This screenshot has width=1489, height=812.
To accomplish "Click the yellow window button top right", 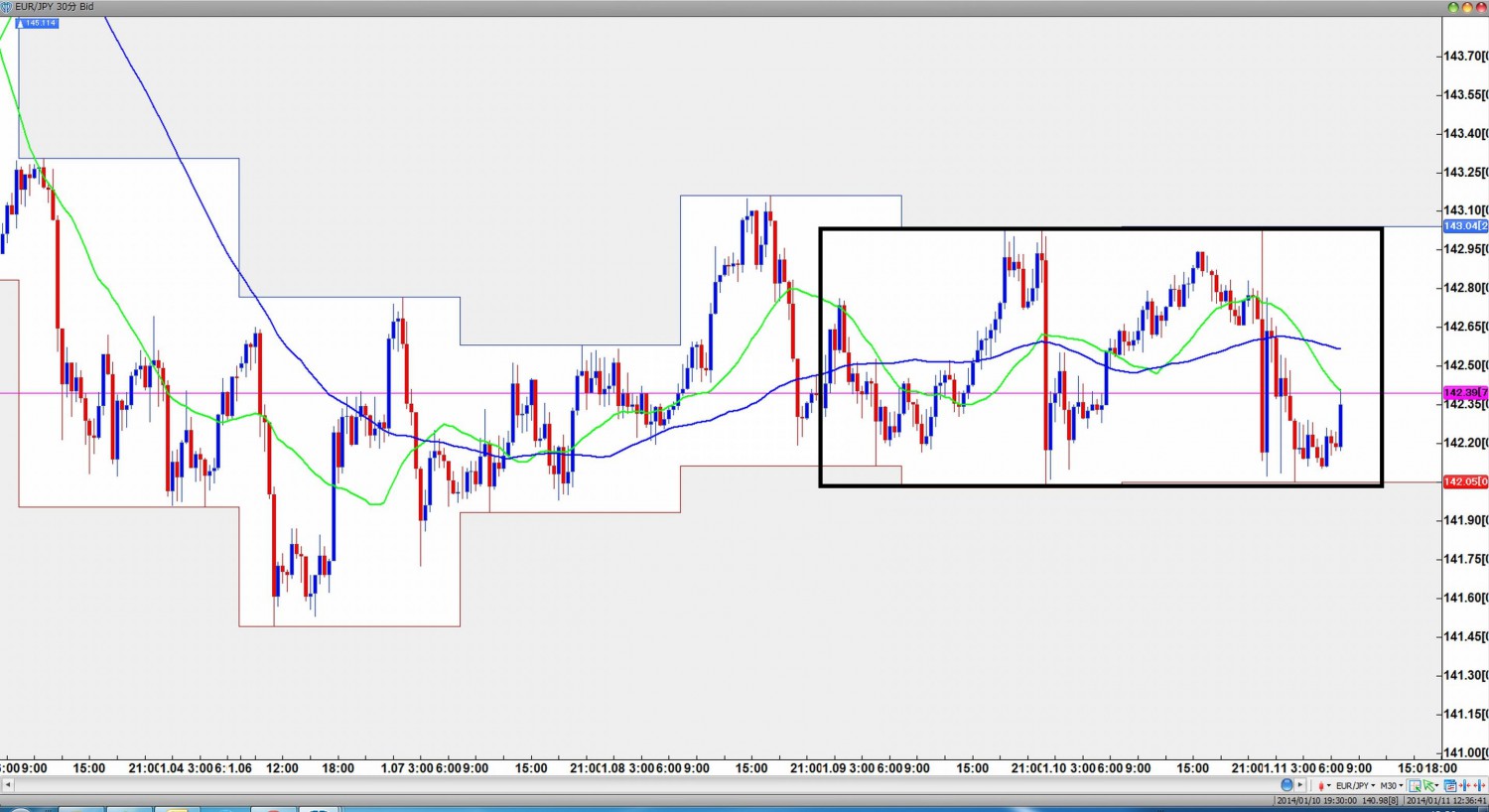I will coord(1467,7).
